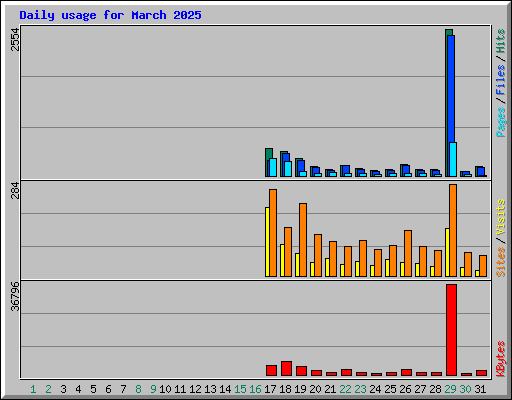The width and height of the screenshot is (512, 400).
Task: Click day 29 on the x-axis
Action: point(450,389)
